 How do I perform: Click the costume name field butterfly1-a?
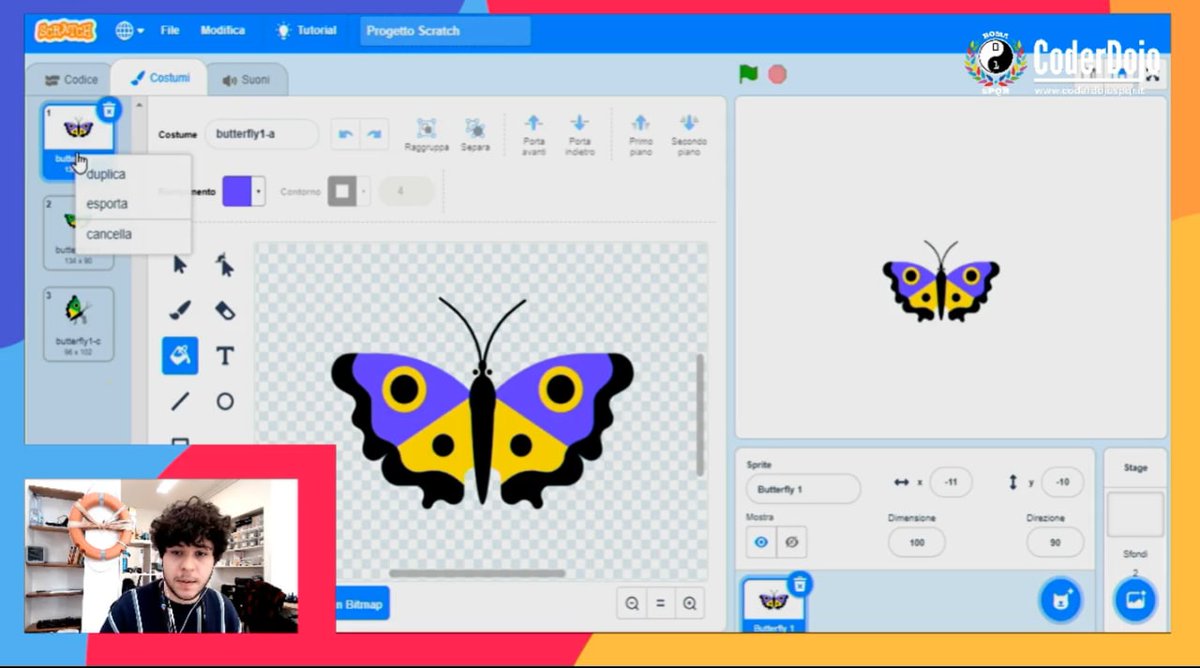pos(262,134)
